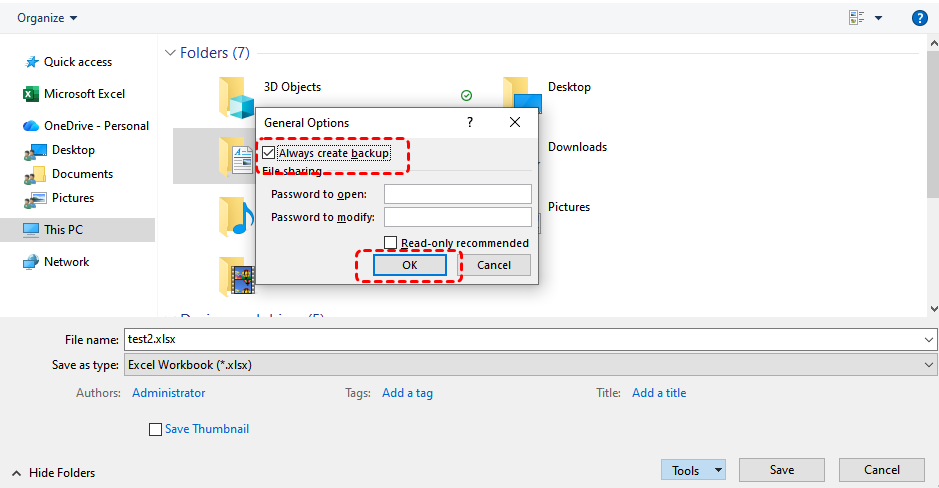Enable Read-only recommended checkbox

coord(392,243)
